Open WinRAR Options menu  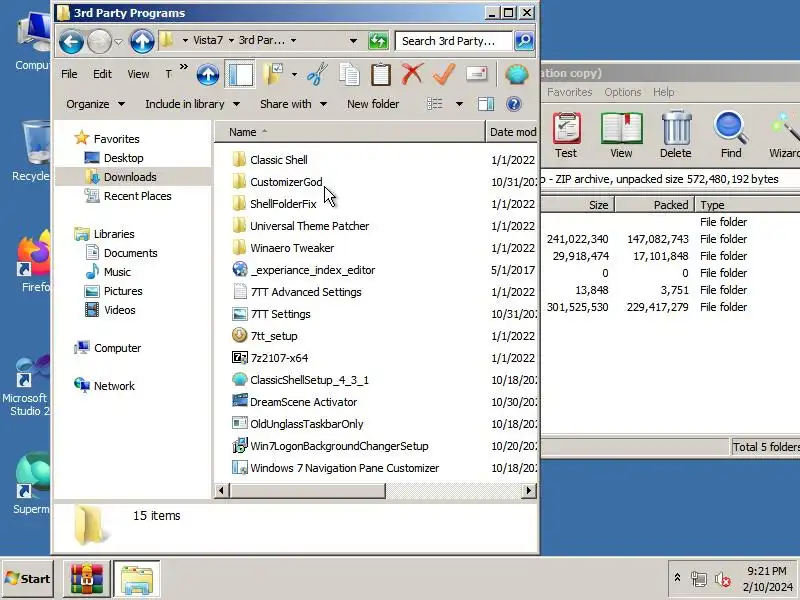click(x=622, y=92)
